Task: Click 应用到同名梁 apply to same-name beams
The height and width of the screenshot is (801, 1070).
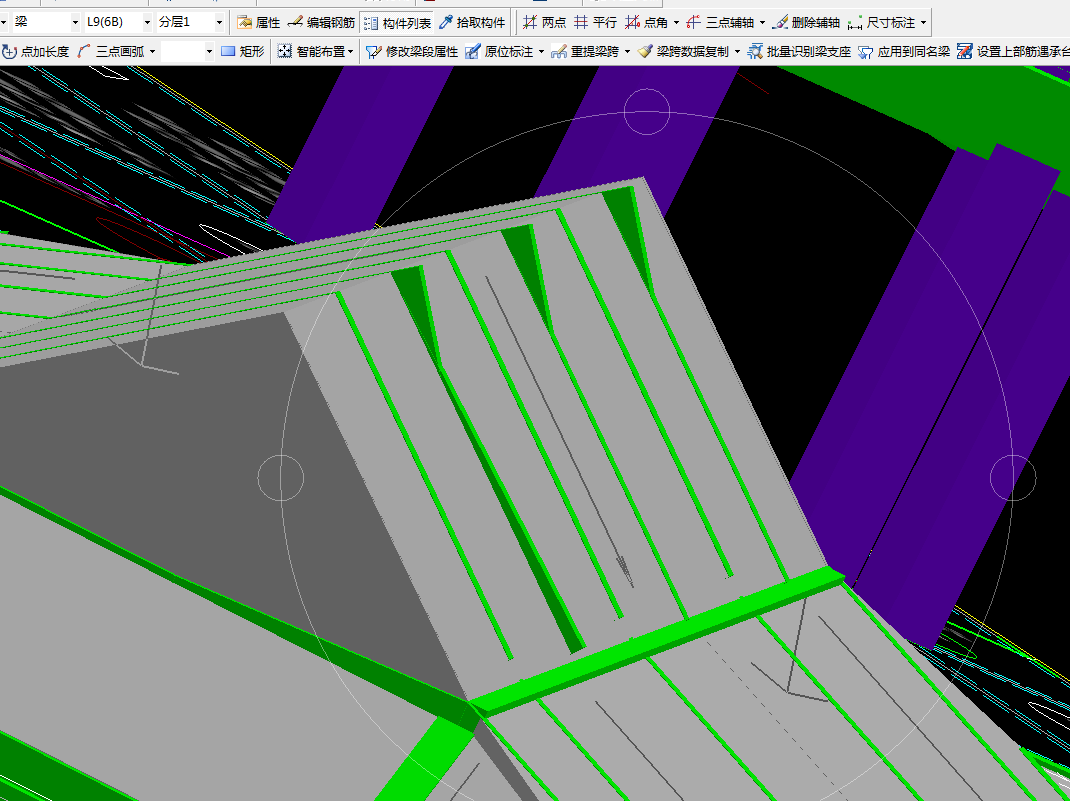Action: click(904, 51)
